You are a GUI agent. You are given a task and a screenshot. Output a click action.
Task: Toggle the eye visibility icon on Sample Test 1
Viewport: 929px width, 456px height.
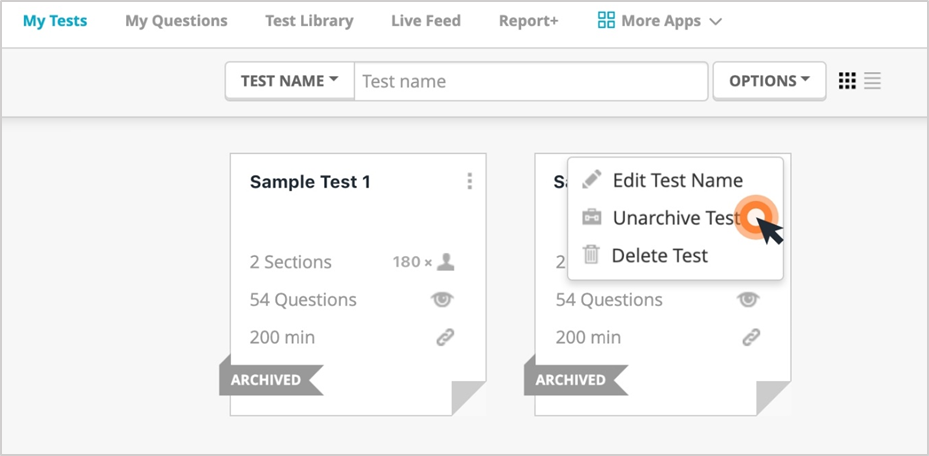[x=442, y=300]
